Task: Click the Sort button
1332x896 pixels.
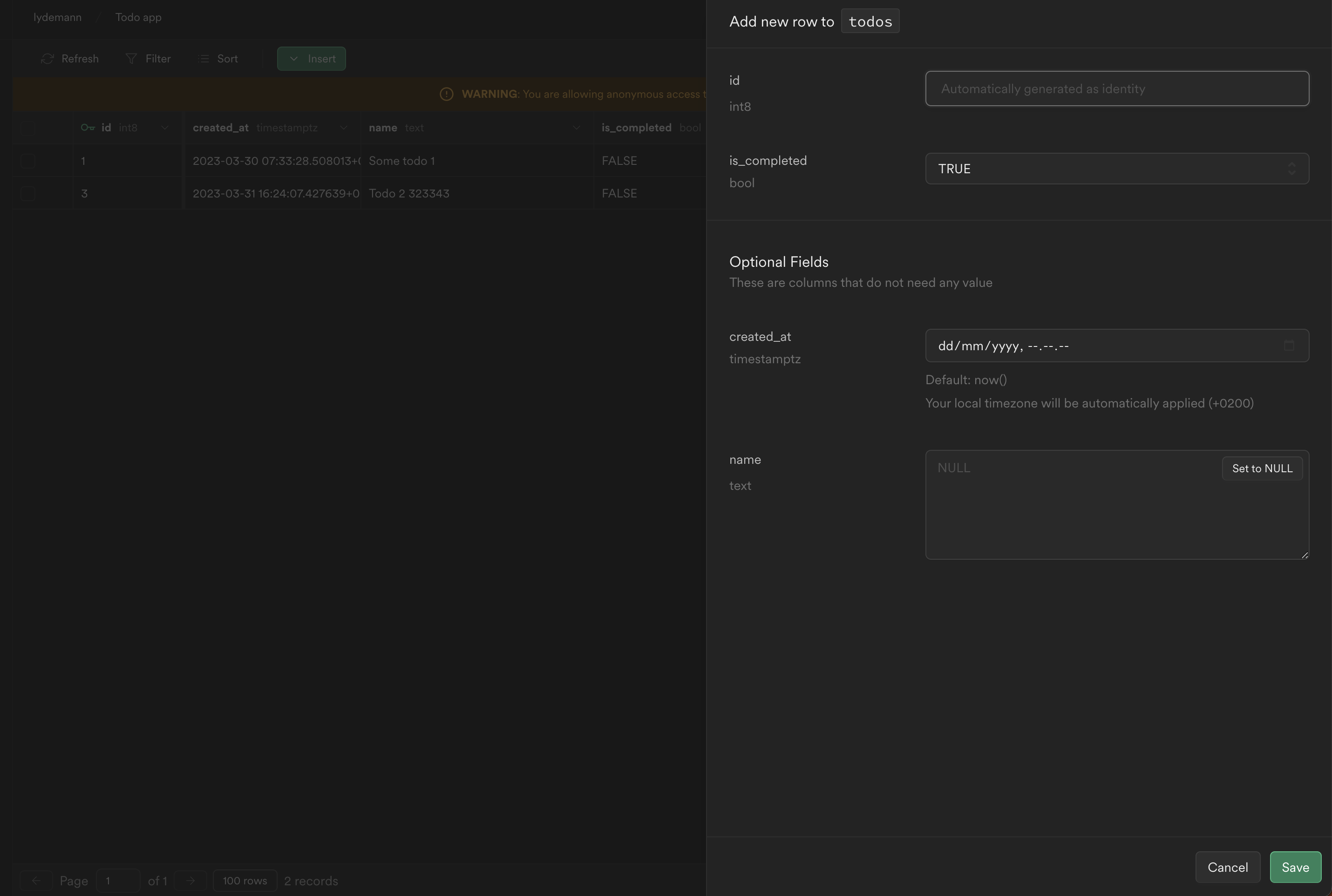Action: (217, 59)
